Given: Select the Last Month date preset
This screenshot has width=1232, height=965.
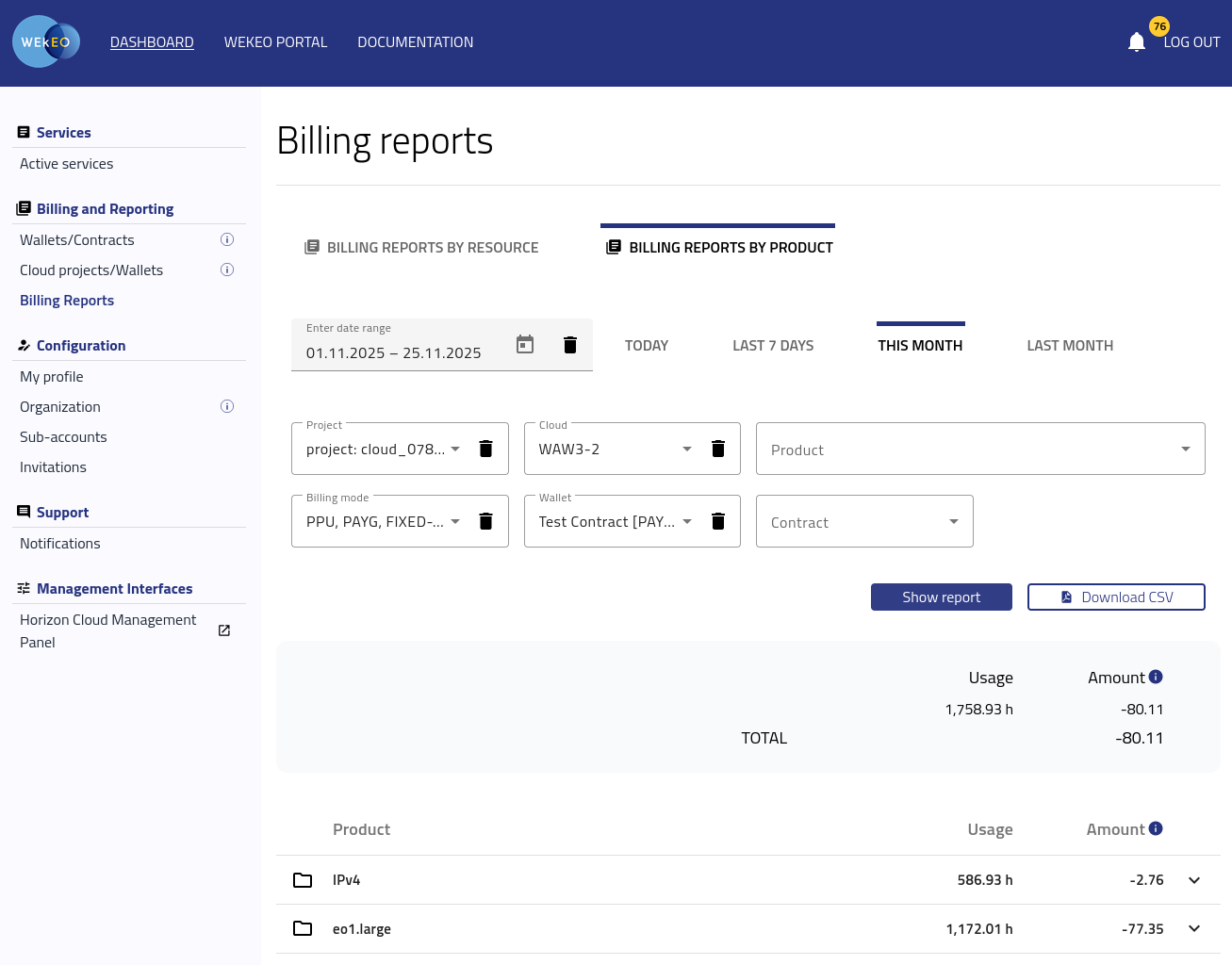Looking at the screenshot, I should coord(1070,346).
